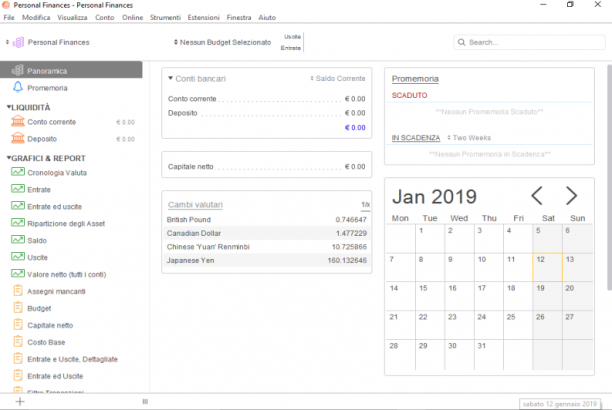
Task: Select January 24 in the calendar
Action: click(x=489, y=325)
